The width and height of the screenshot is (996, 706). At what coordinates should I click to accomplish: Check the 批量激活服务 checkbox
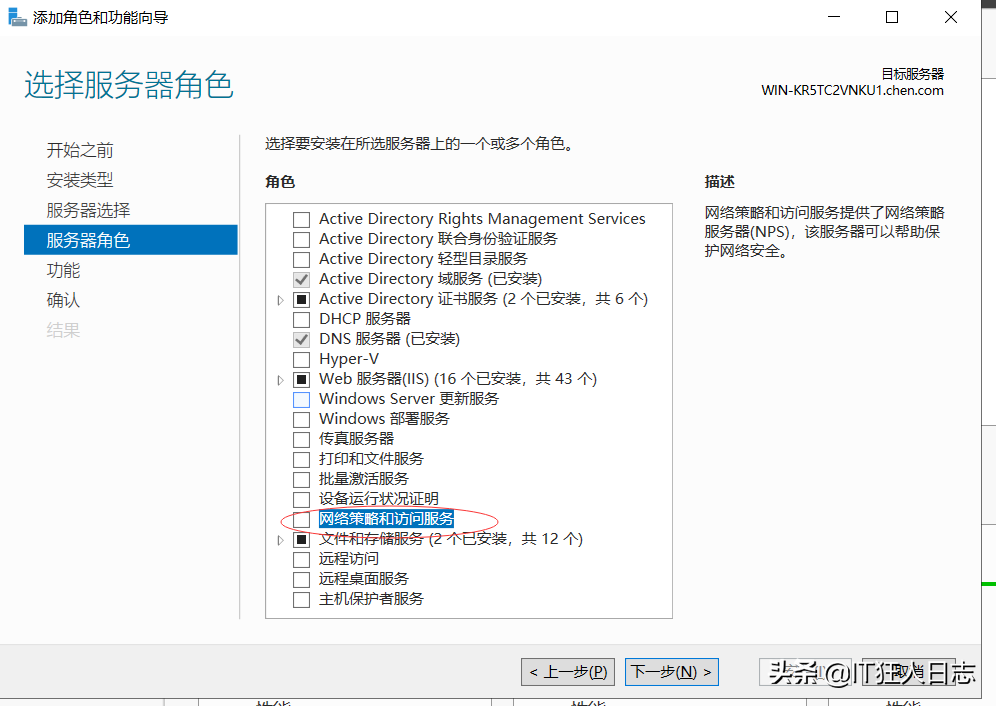tap(301, 480)
